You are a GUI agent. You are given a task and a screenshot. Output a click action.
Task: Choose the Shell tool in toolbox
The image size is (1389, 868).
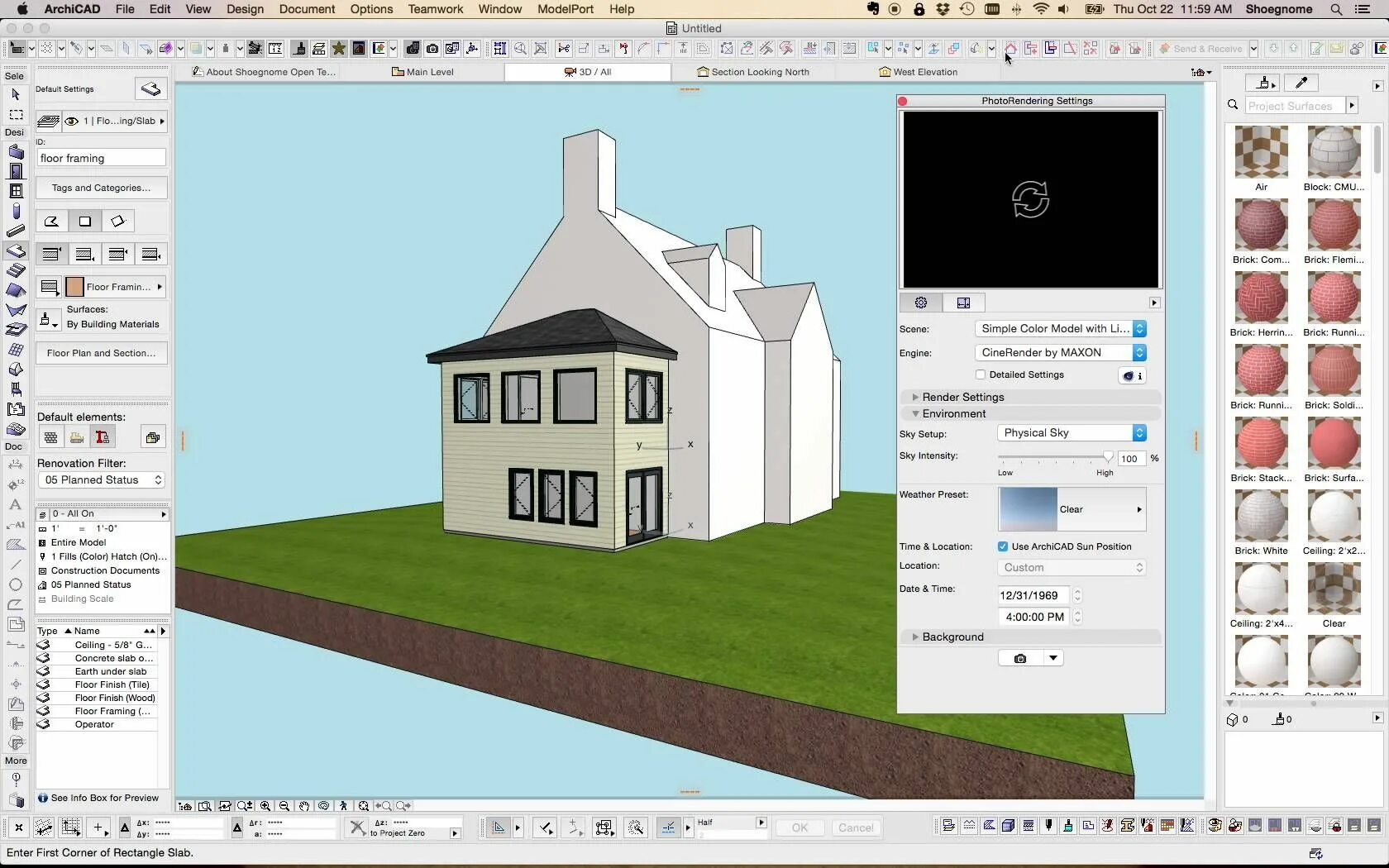pyautogui.click(x=16, y=310)
